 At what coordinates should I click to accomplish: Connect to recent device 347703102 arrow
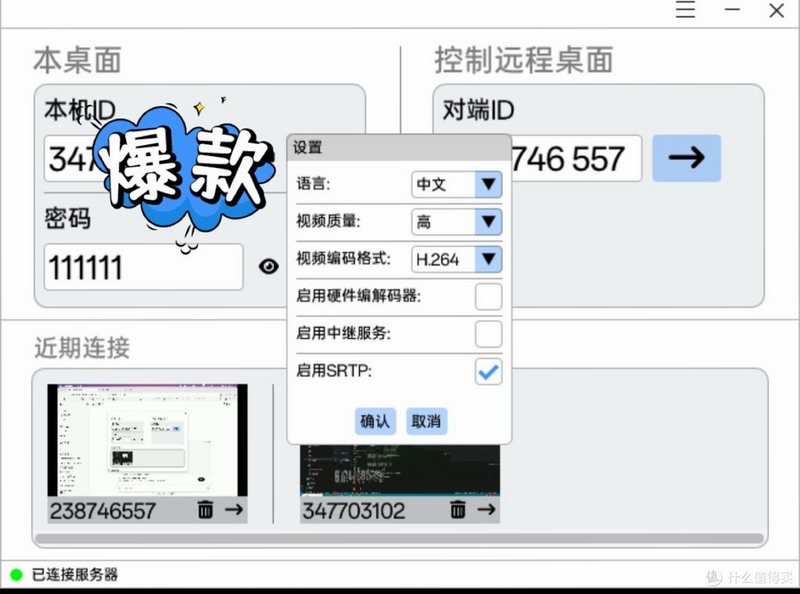click(x=486, y=509)
